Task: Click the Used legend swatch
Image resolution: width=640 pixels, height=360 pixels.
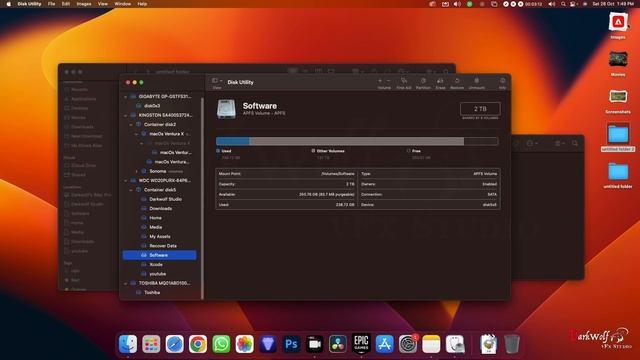Action: [x=218, y=151]
